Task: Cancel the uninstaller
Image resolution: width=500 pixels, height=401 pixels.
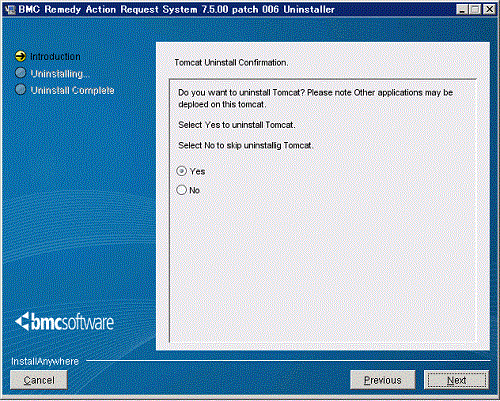Action: point(39,380)
